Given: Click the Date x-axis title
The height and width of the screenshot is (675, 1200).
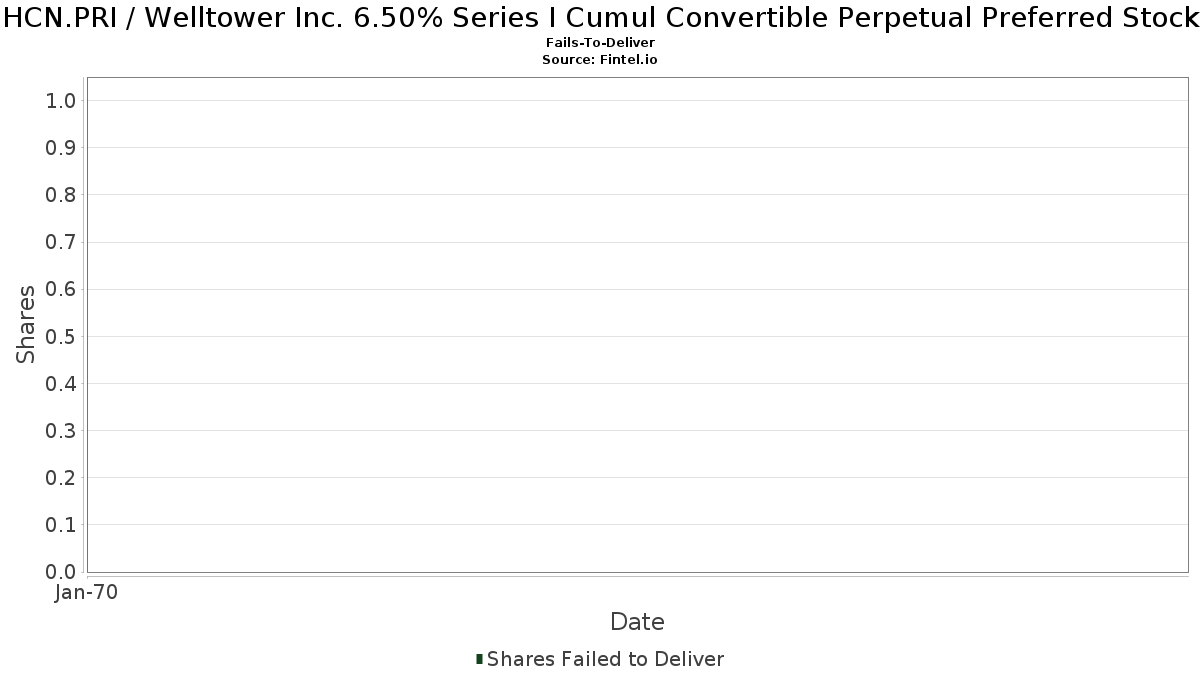Looking at the screenshot, I should pyautogui.click(x=637, y=622).
